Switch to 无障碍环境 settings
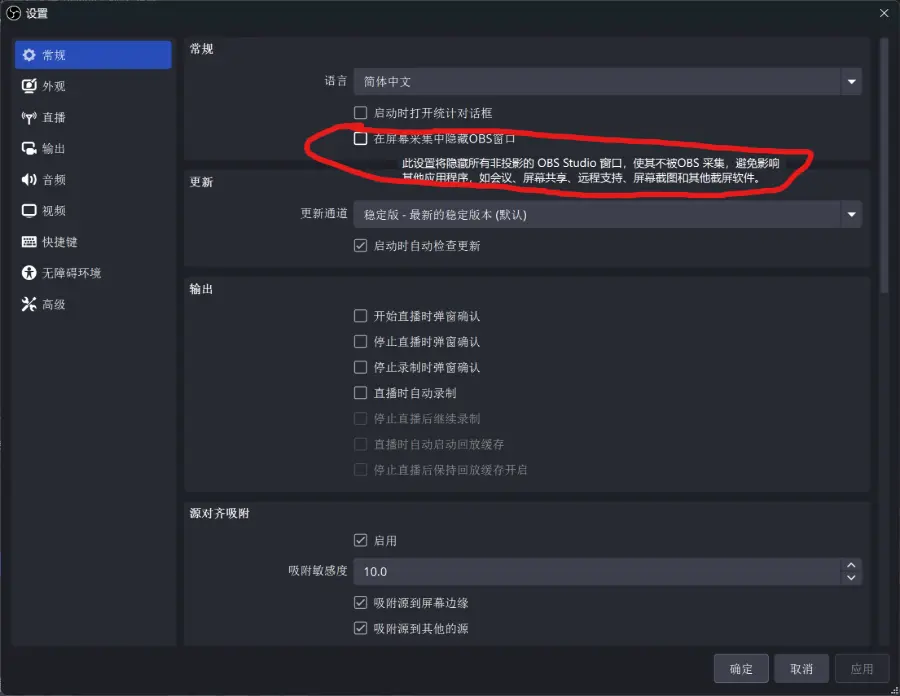The height and width of the screenshot is (696, 900). (93, 273)
